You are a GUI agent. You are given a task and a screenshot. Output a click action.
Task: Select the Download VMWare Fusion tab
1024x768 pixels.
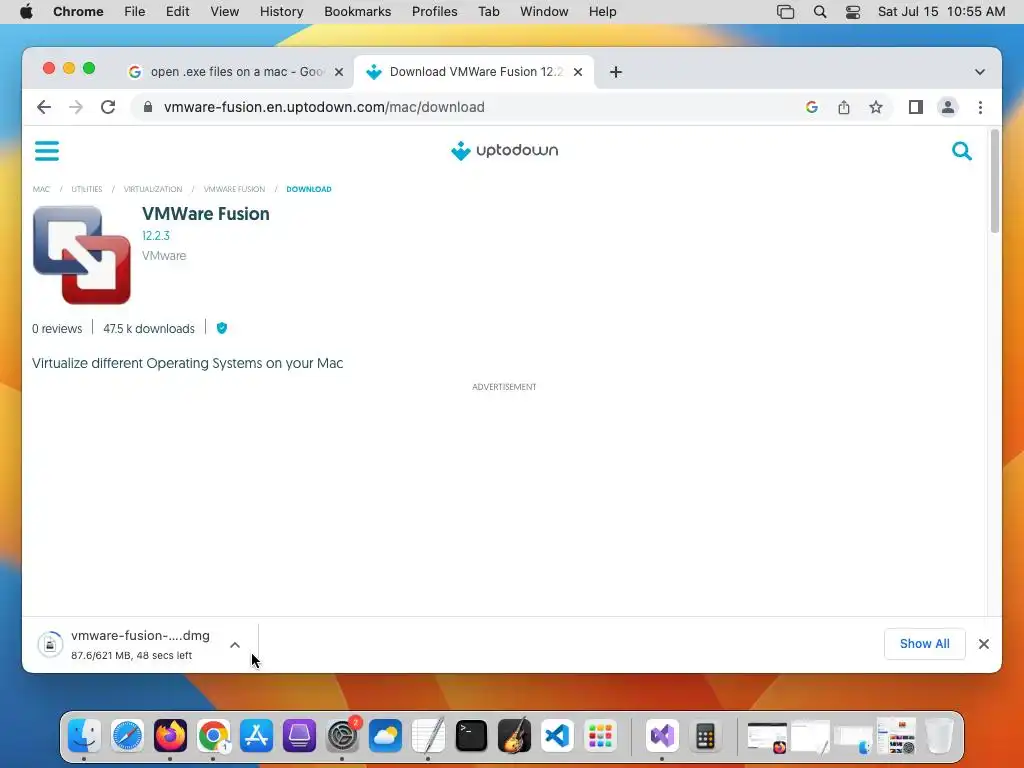475,72
